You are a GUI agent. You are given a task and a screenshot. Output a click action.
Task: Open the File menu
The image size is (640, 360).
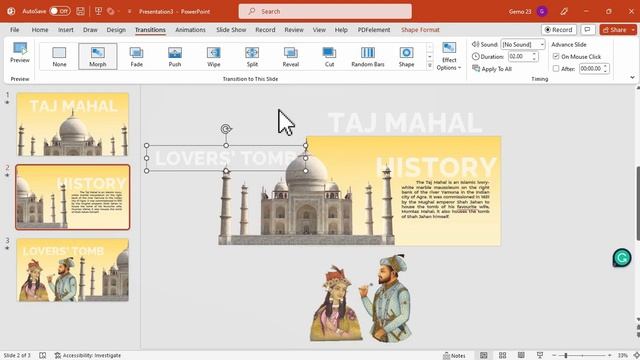[15, 30]
